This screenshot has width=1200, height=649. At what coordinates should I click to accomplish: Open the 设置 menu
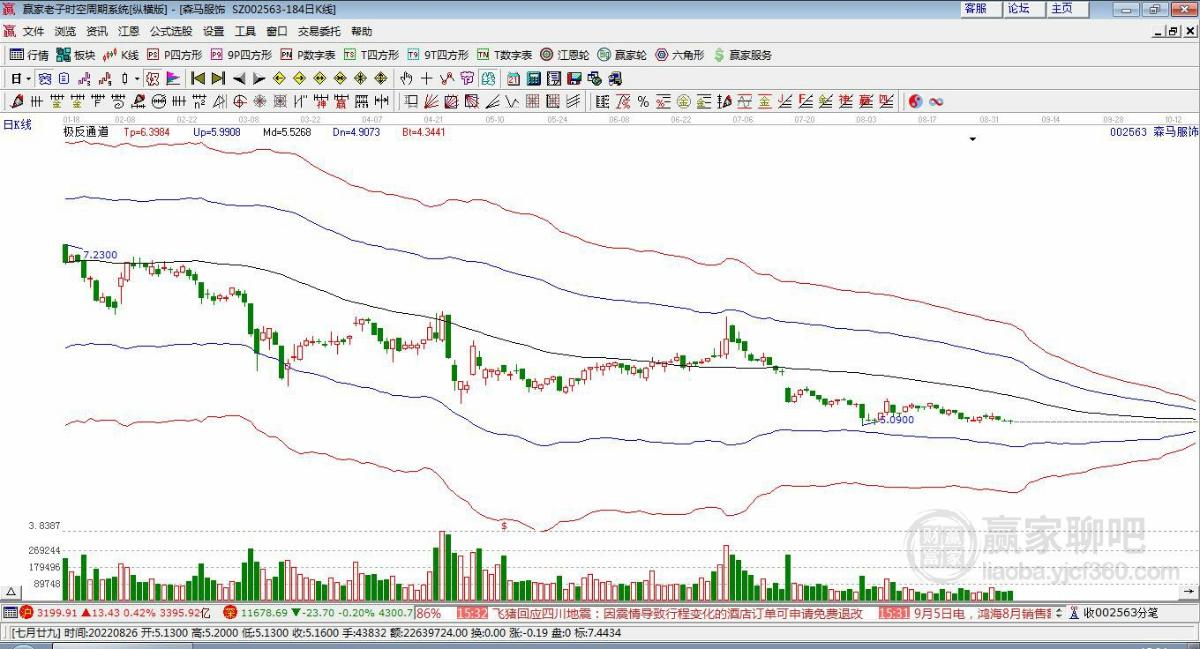(213, 32)
